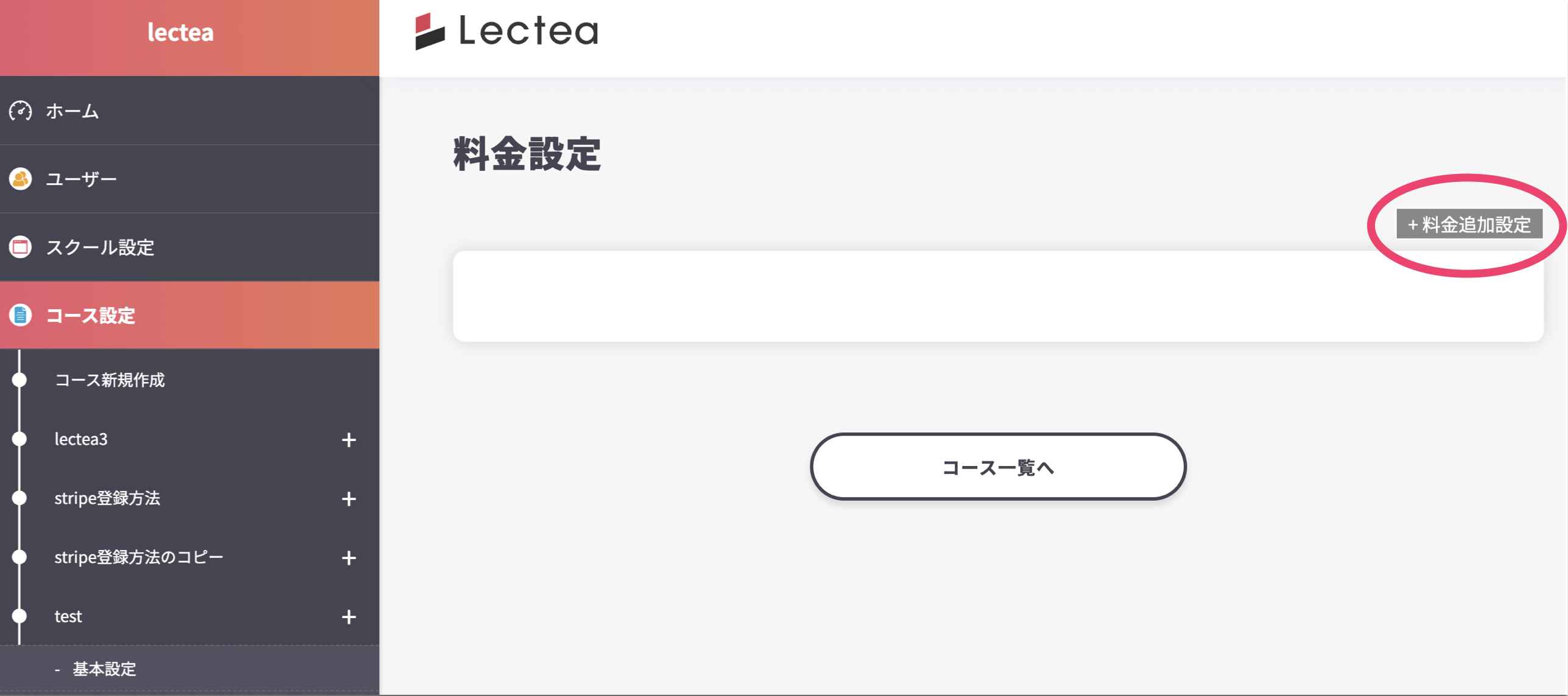Expand the stripe登録方法のコピー course

point(349,557)
